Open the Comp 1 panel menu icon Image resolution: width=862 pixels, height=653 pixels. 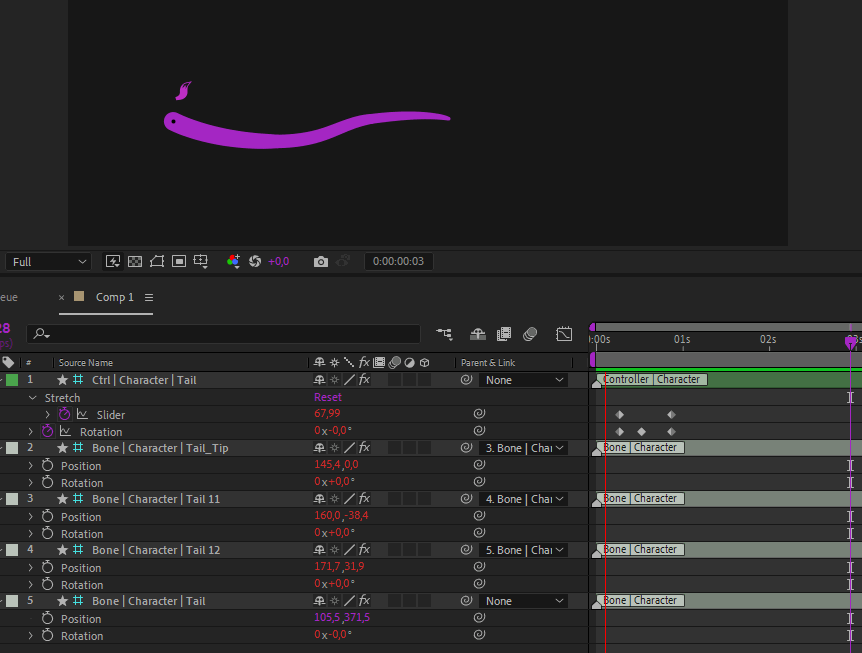149,297
